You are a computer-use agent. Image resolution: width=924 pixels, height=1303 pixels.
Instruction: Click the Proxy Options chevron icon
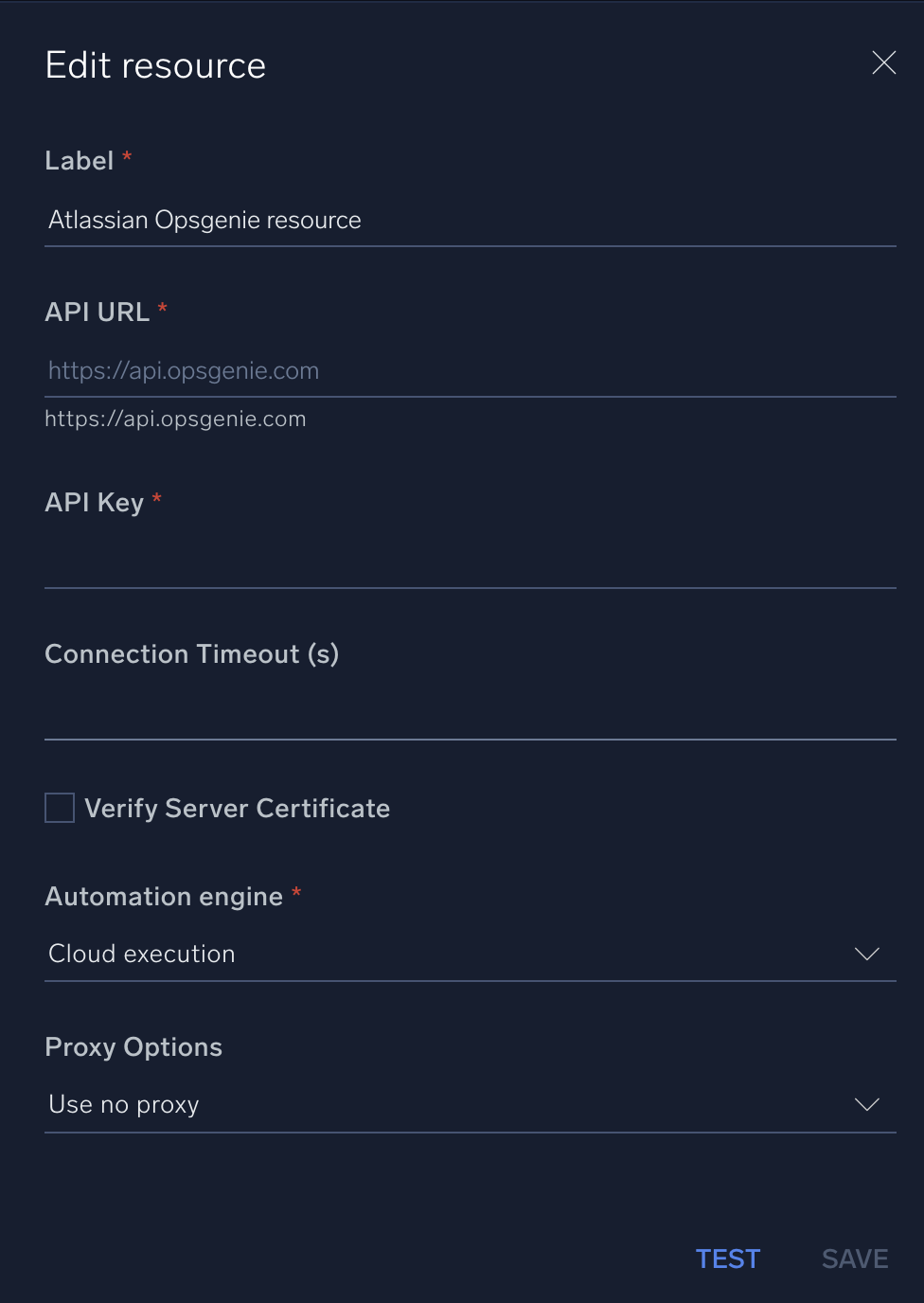(866, 1104)
